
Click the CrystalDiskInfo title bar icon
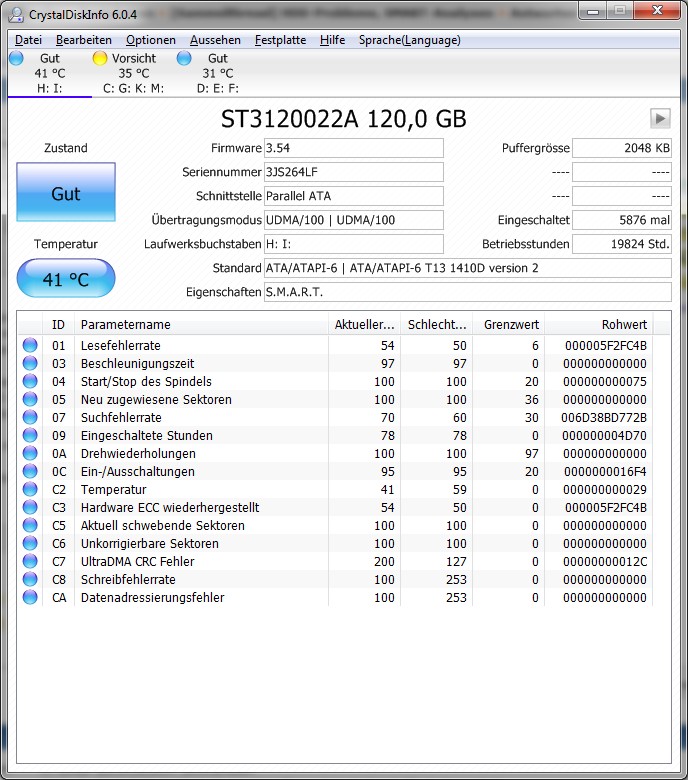coord(16,14)
